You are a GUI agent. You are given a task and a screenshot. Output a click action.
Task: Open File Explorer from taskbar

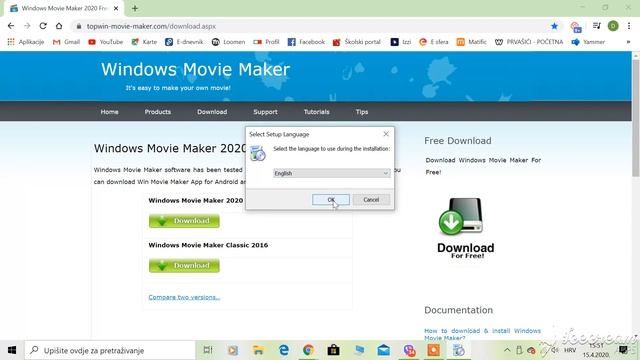[258, 350]
